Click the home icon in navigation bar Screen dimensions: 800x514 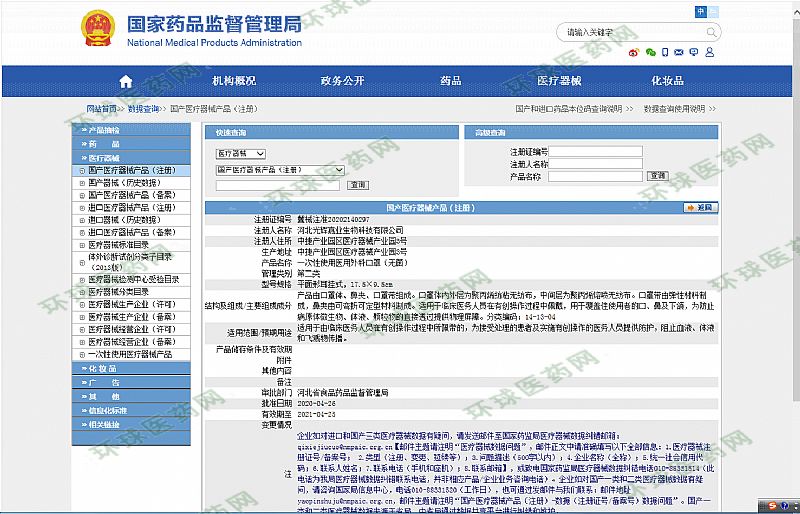click(125, 81)
